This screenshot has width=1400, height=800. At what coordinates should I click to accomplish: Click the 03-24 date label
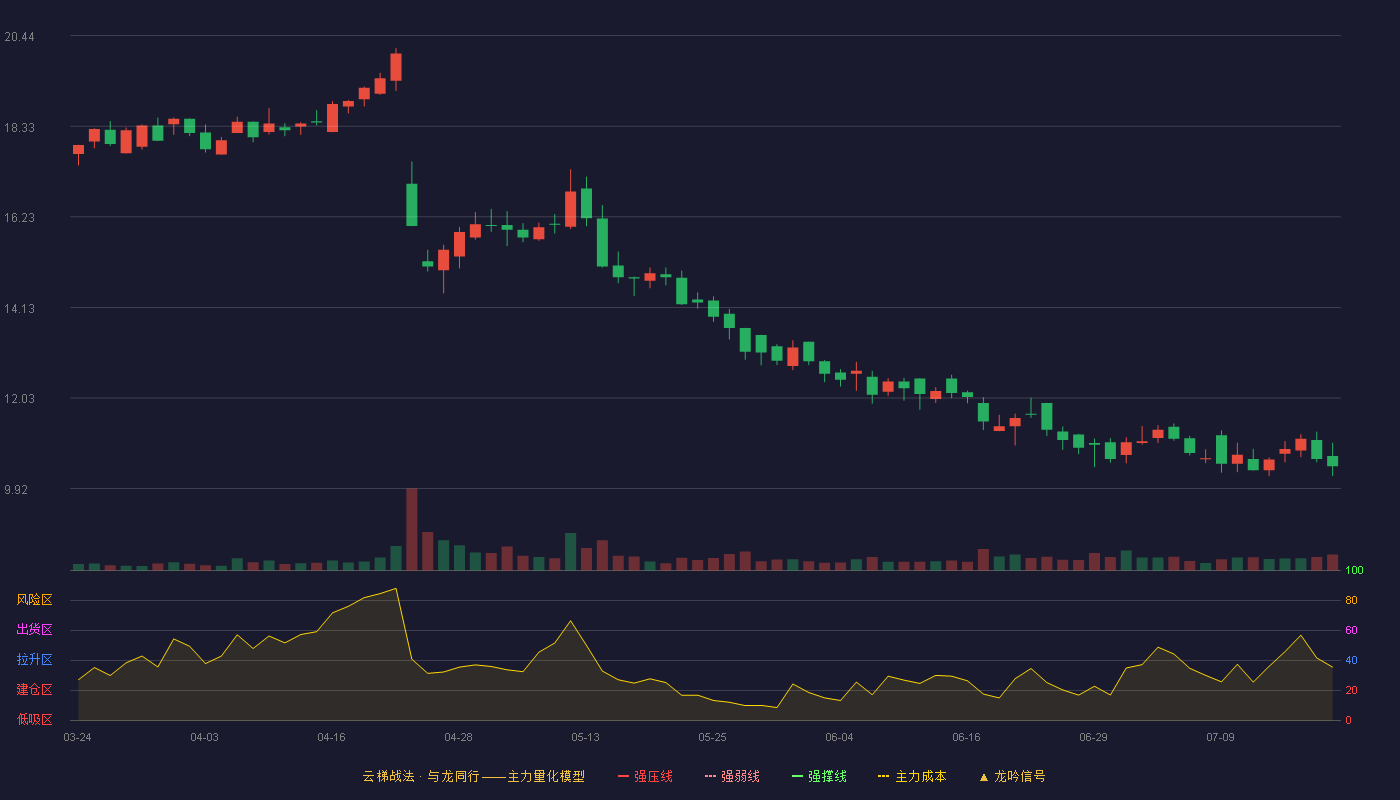(77, 737)
